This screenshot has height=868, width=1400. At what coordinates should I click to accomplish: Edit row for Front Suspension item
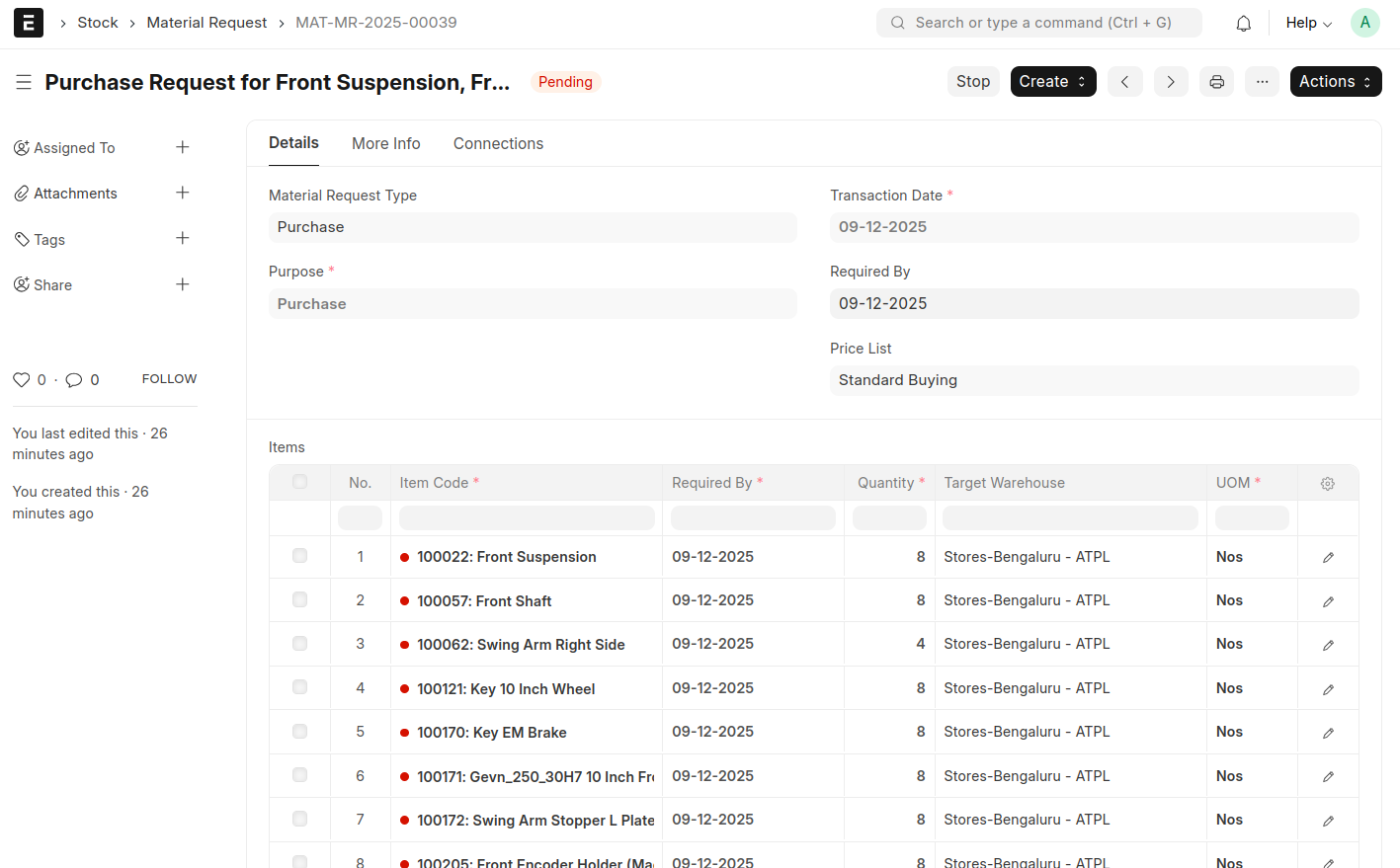pyautogui.click(x=1328, y=558)
